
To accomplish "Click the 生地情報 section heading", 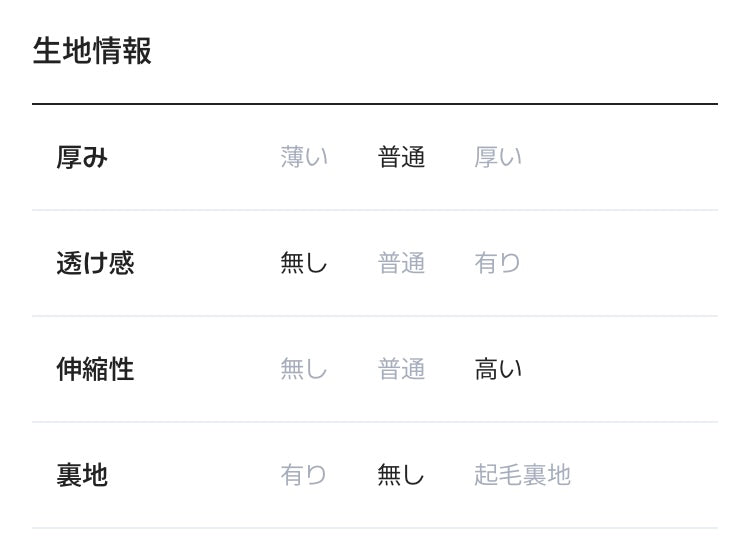I will pyautogui.click(x=92, y=51).
